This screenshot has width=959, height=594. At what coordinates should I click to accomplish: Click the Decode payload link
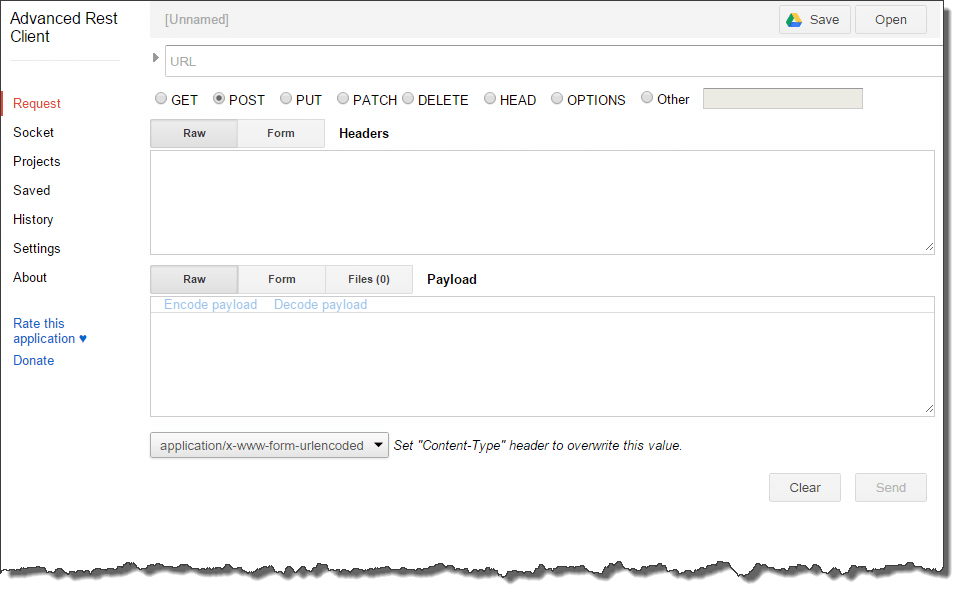320,305
